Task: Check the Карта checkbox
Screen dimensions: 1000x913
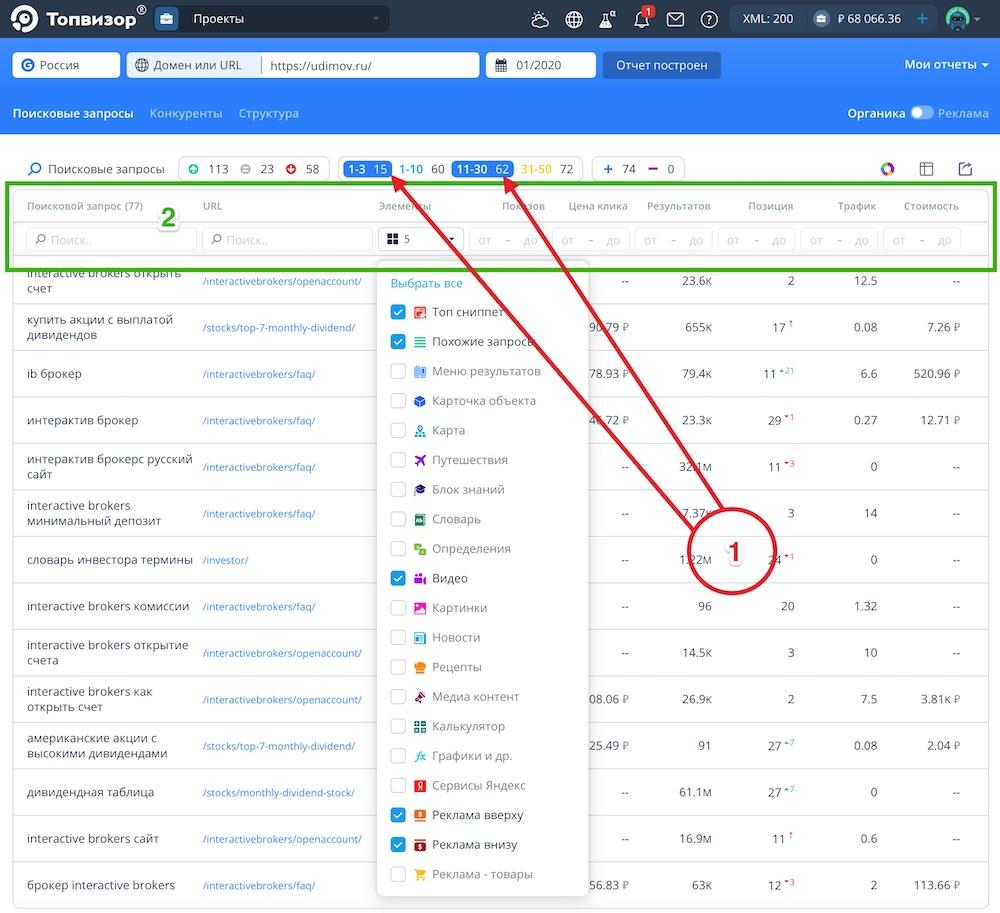Action: pyautogui.click(x=398, y=430)
